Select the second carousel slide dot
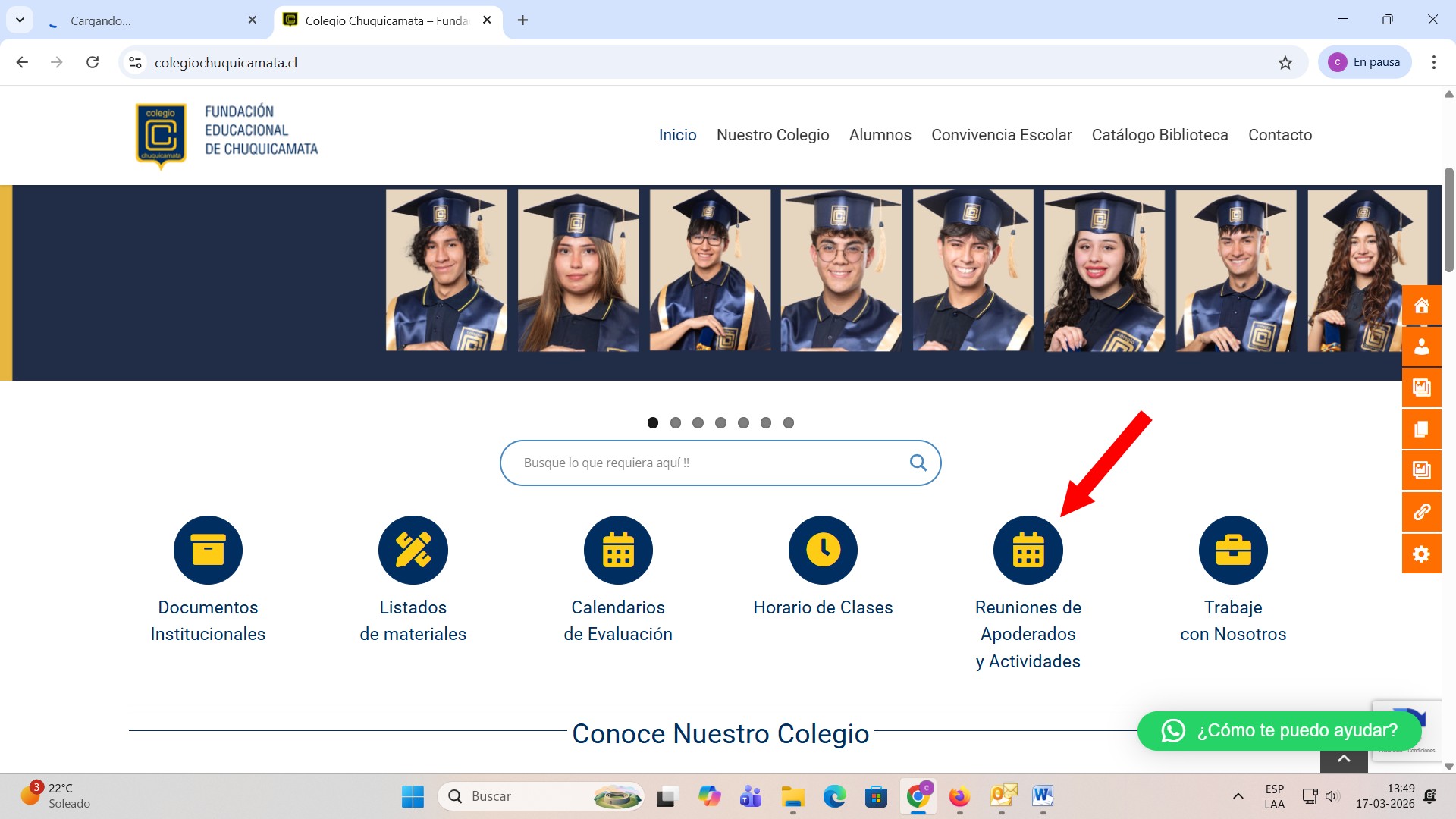Viewport: 1456px width, 819px height. (676, 423)
